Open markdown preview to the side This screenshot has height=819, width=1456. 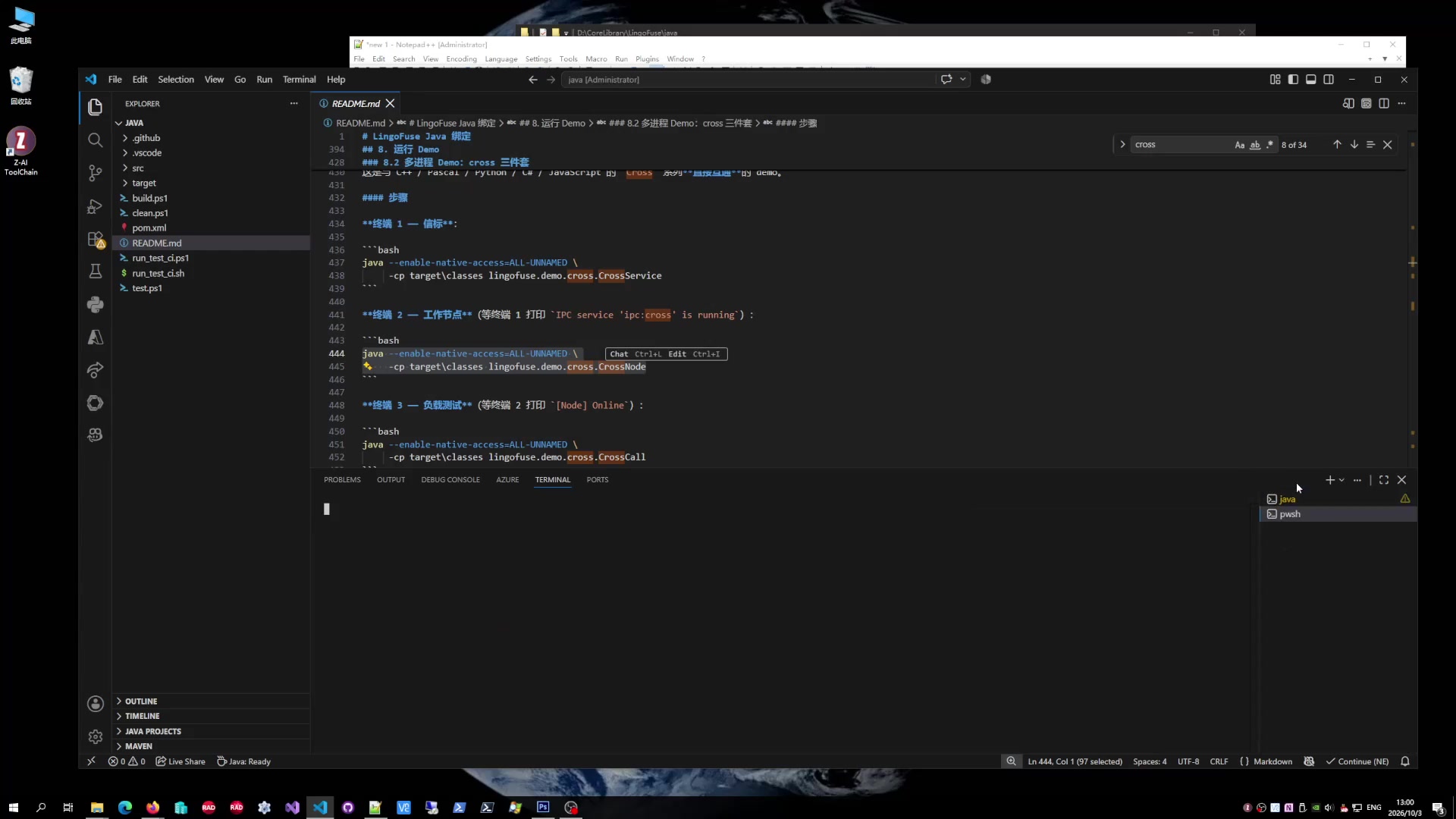tap(1348, 103)
